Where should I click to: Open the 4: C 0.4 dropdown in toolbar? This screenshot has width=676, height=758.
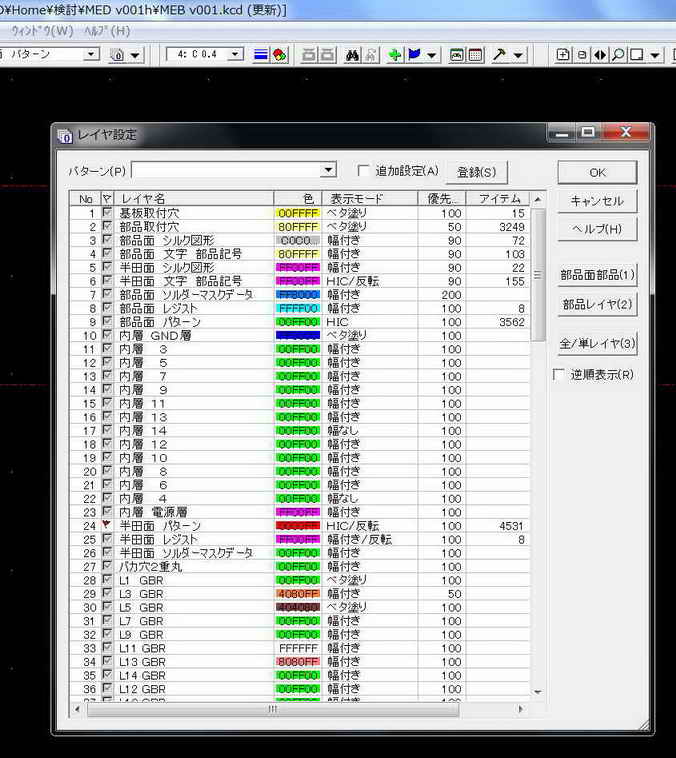(x=235, y=54)
